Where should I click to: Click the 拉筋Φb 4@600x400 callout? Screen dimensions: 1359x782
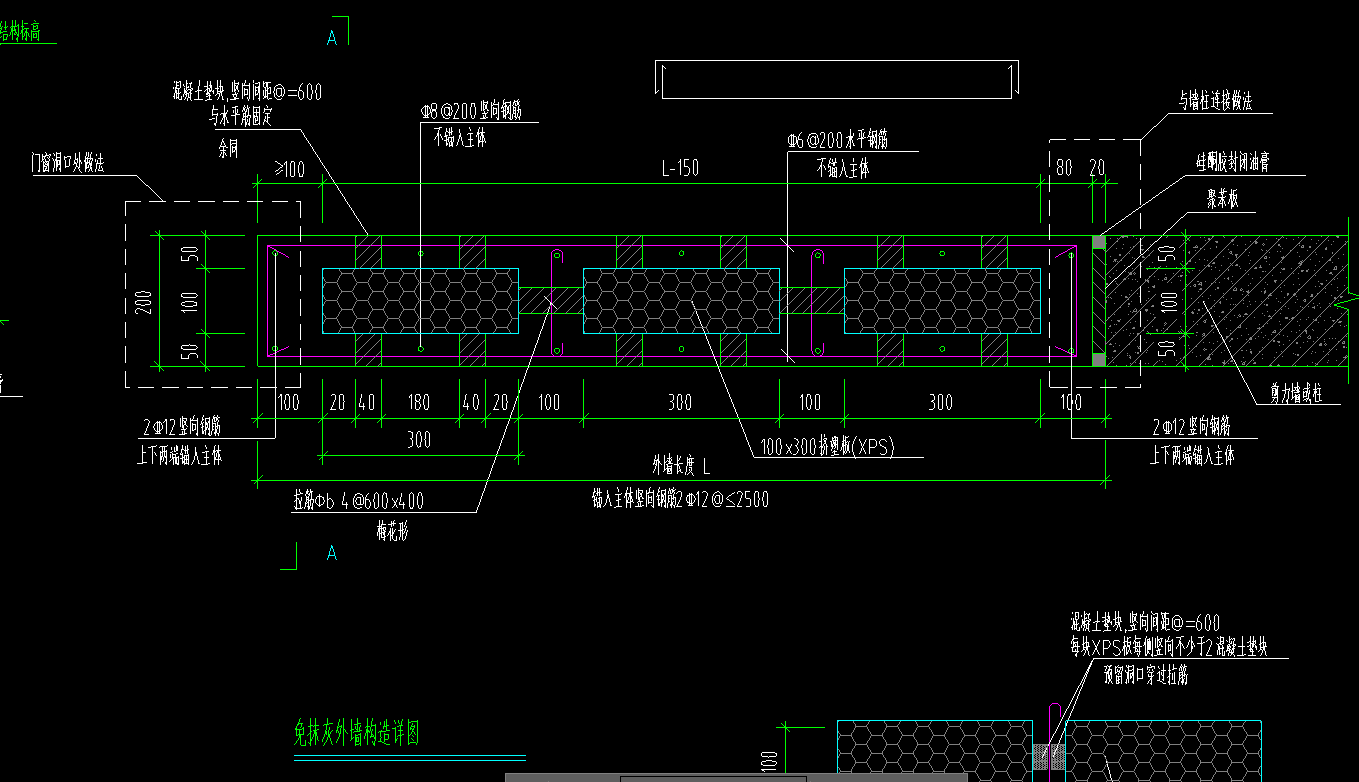tap(358, 502)
